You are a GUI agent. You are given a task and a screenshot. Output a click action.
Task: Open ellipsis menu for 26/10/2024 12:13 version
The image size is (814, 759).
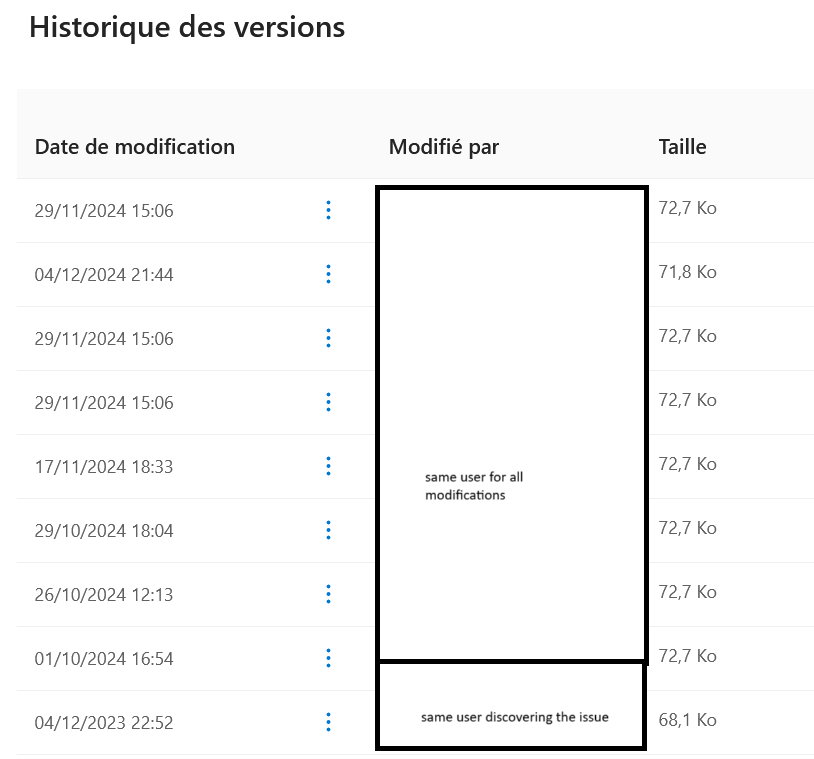click(x=328, y=594)
